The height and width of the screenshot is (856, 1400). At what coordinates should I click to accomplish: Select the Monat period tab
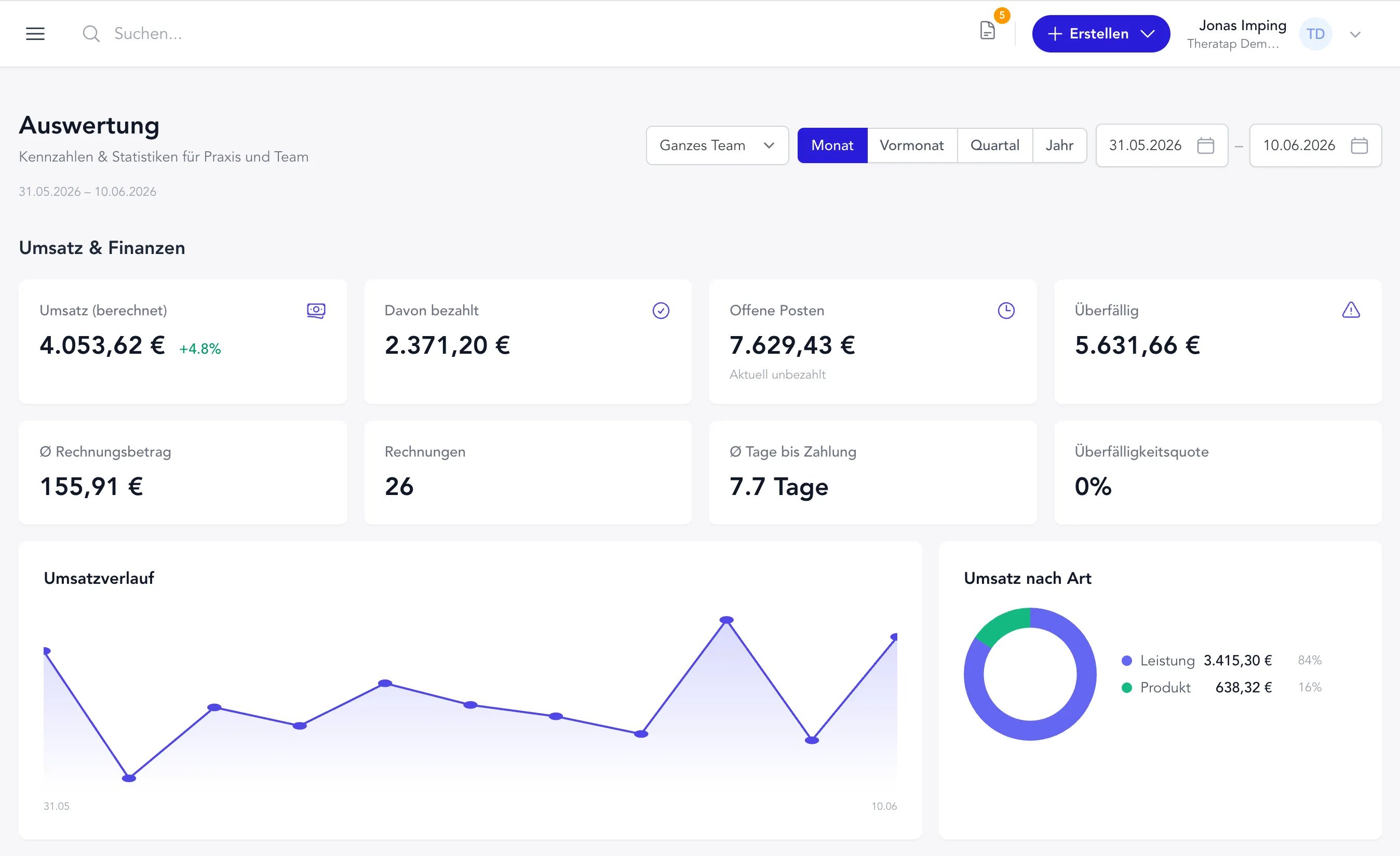[x=832, y=145]
